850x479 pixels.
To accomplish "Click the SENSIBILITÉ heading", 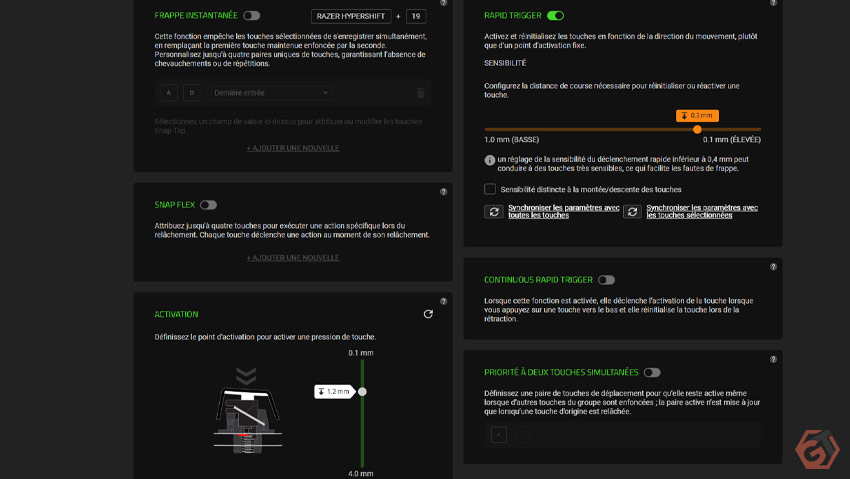I will pos(505,63).
